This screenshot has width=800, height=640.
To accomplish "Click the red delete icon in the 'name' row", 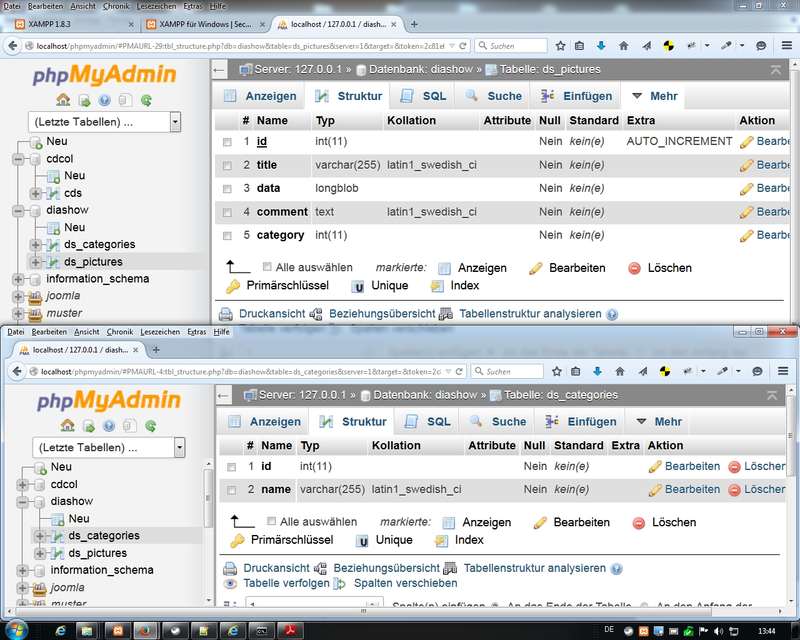I will [x=735, y=490].
